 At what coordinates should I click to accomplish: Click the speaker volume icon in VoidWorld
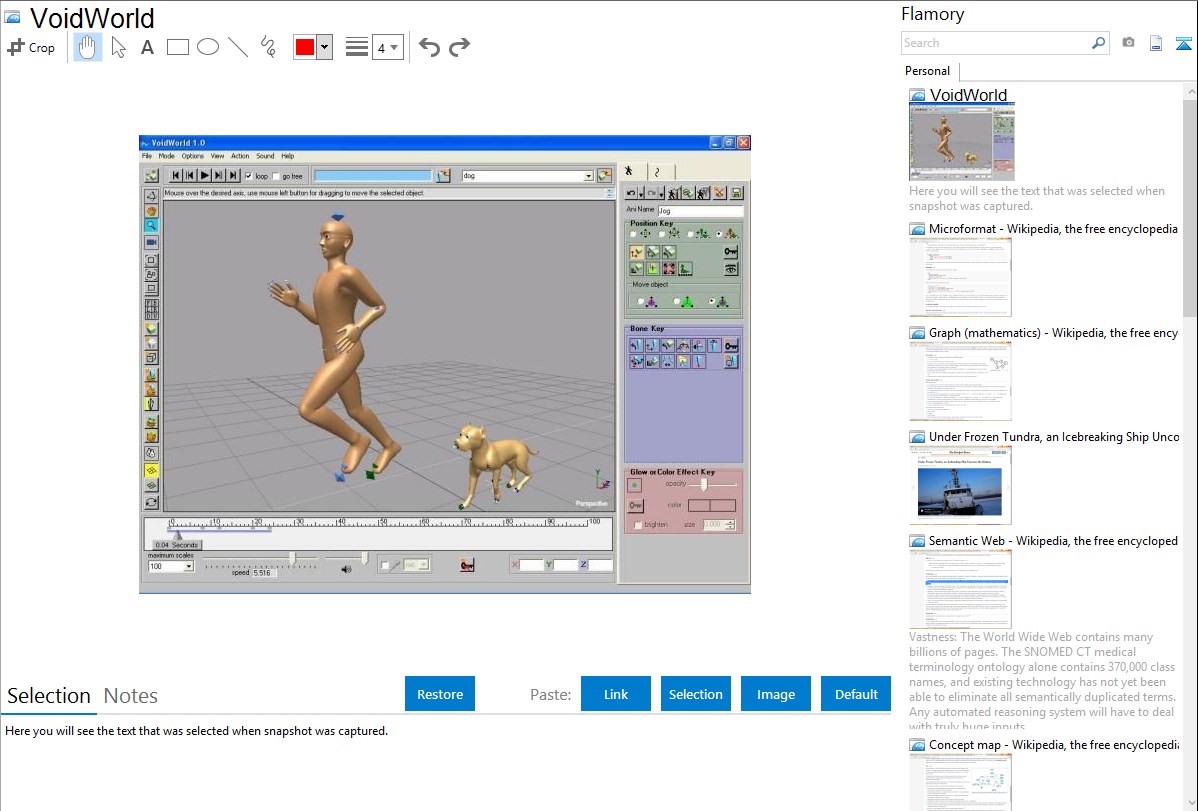pyautogui.click(x=346, y=569)
